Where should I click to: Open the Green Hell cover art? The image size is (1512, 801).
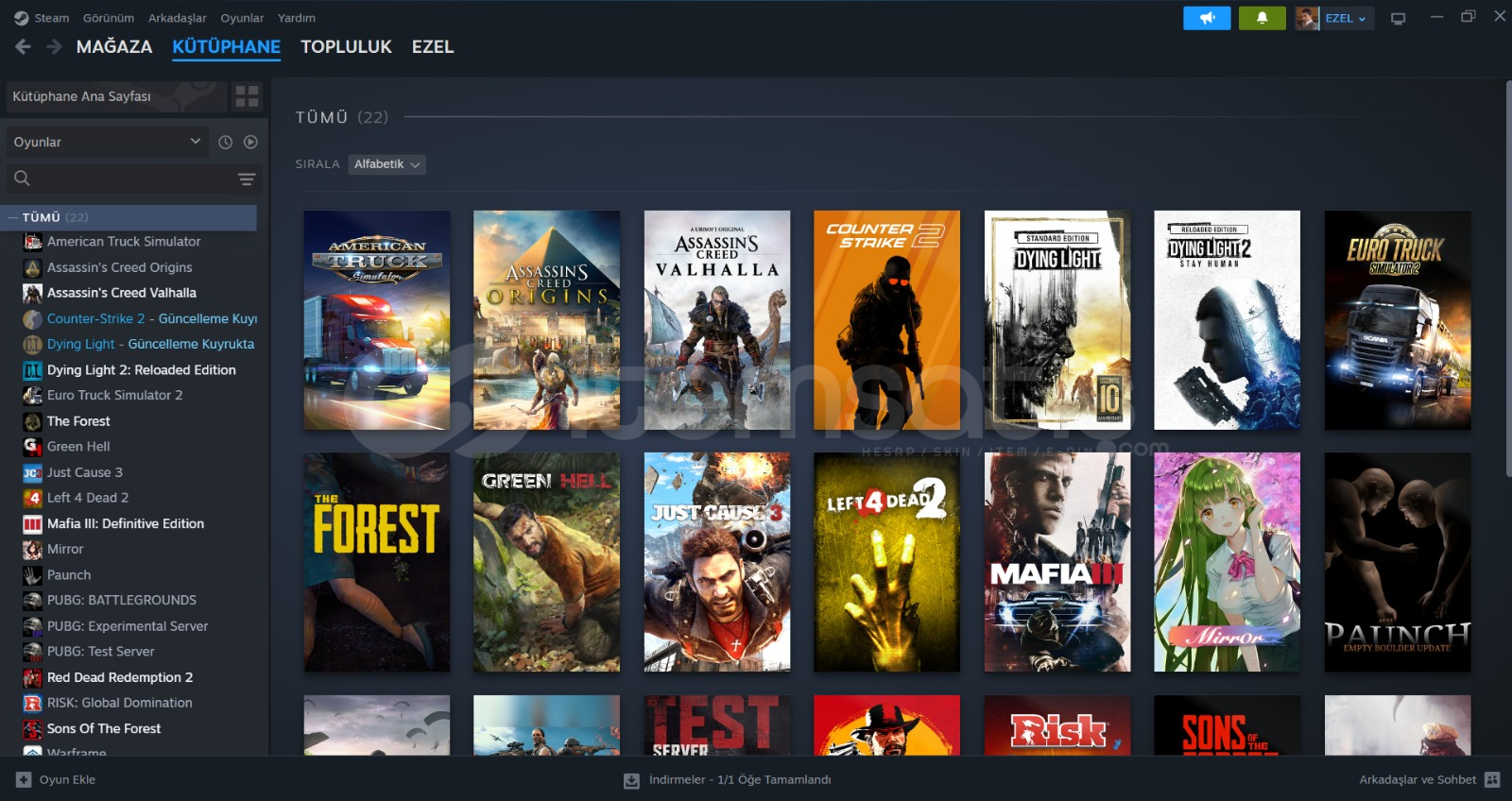pos(547,562)
